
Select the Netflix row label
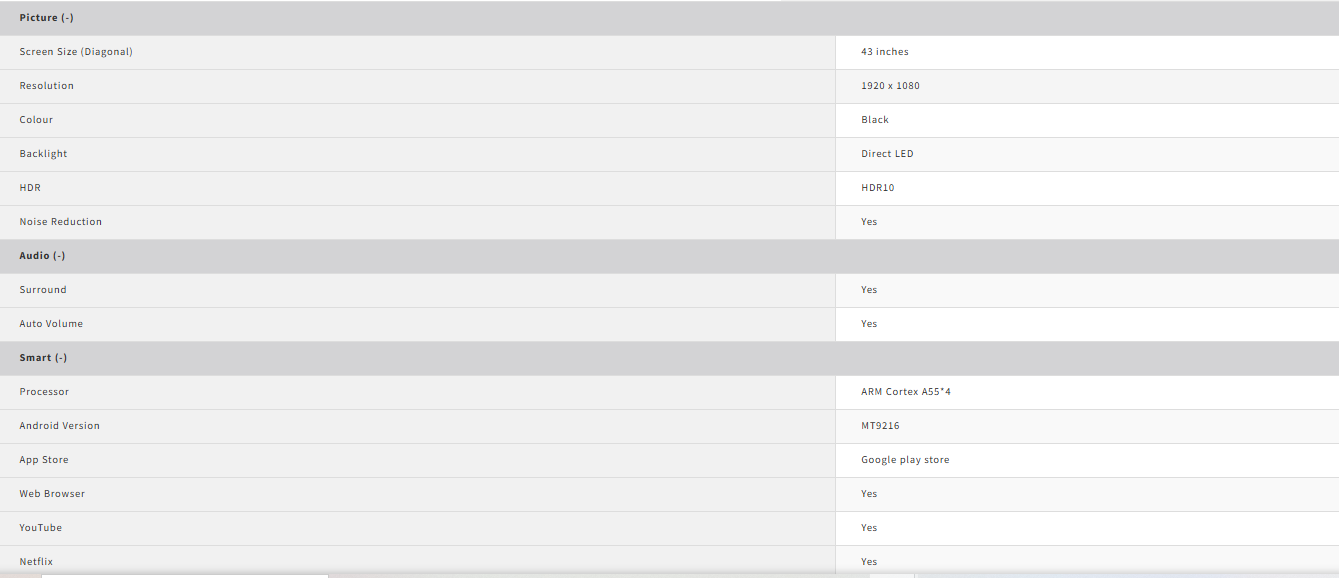36,562
